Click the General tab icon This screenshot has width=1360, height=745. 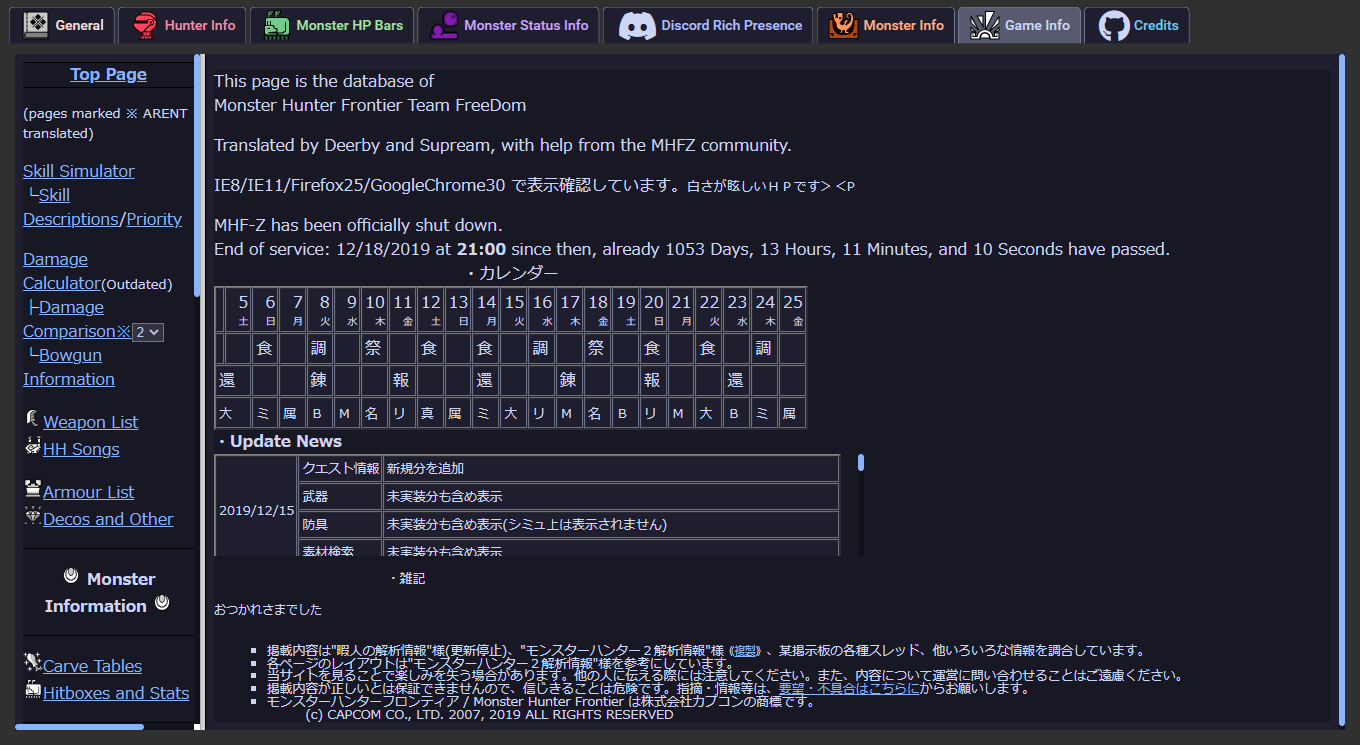(36, 25)
